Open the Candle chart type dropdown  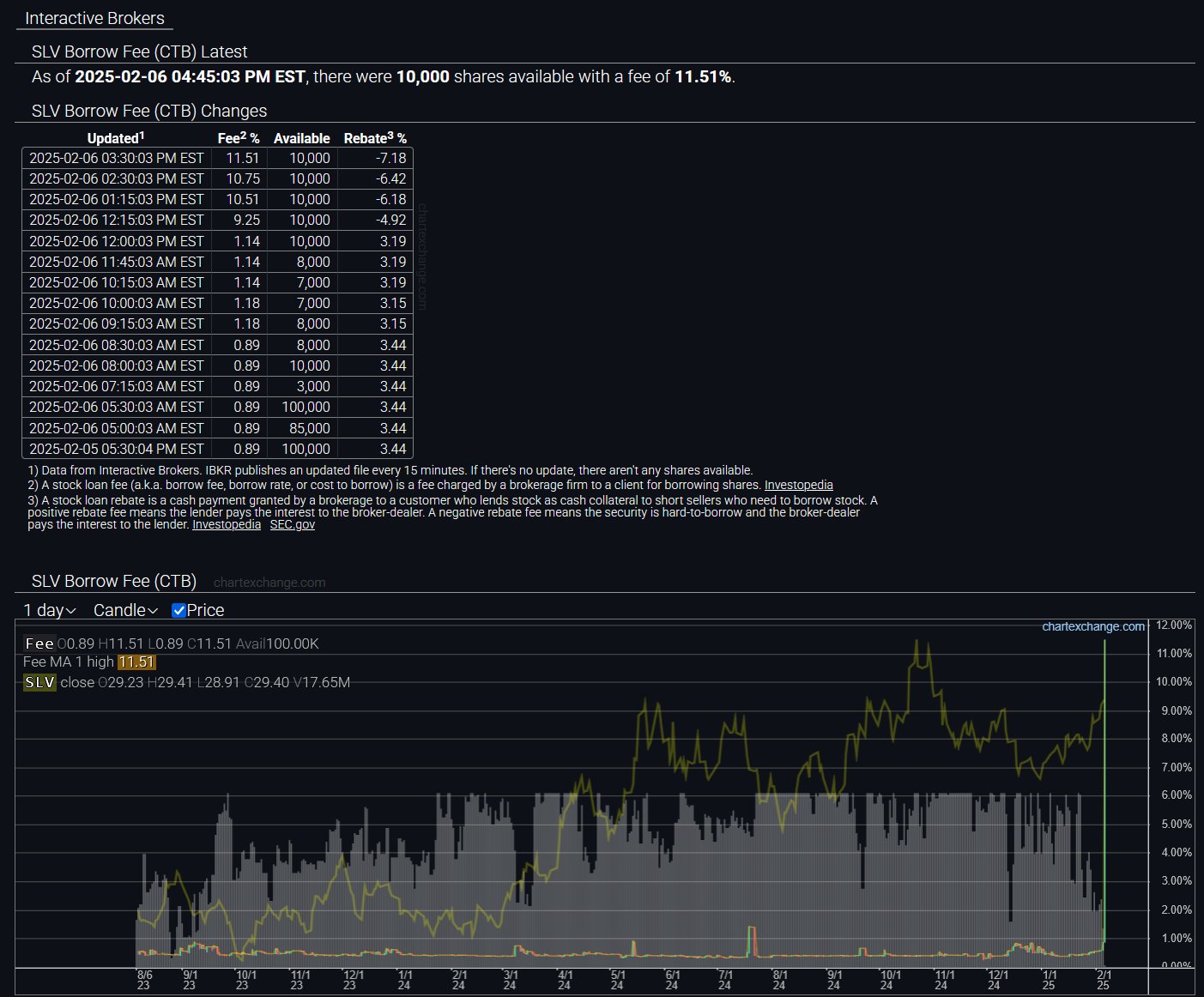click(x=125, y=611)
